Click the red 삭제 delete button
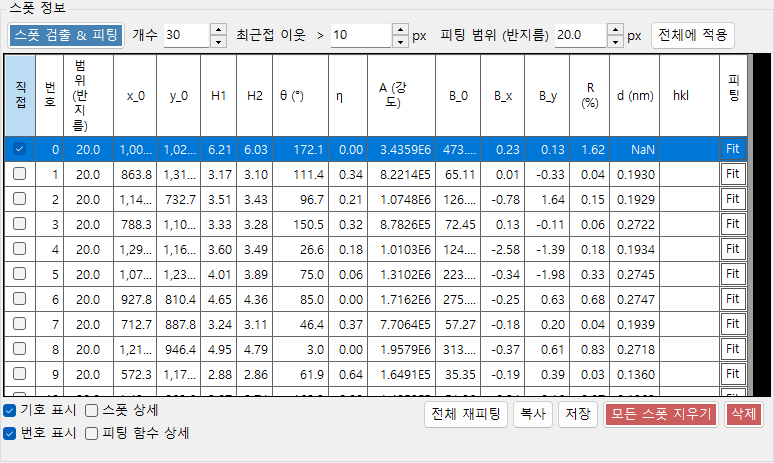The width and height of the screenshot is (774, 463). [x=743, y=414]
